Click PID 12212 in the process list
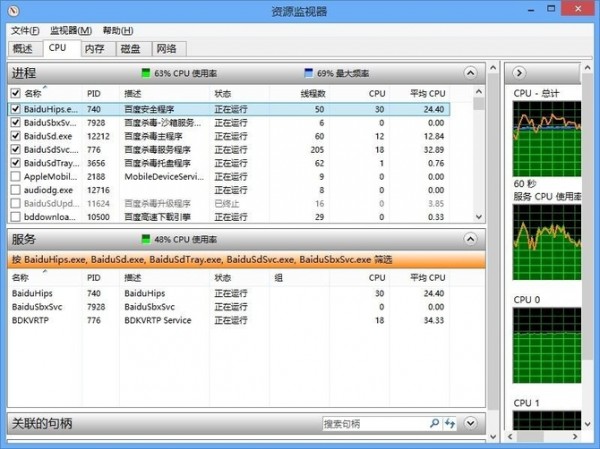Screen dimensions: 600x449 [x=98, y=136]
